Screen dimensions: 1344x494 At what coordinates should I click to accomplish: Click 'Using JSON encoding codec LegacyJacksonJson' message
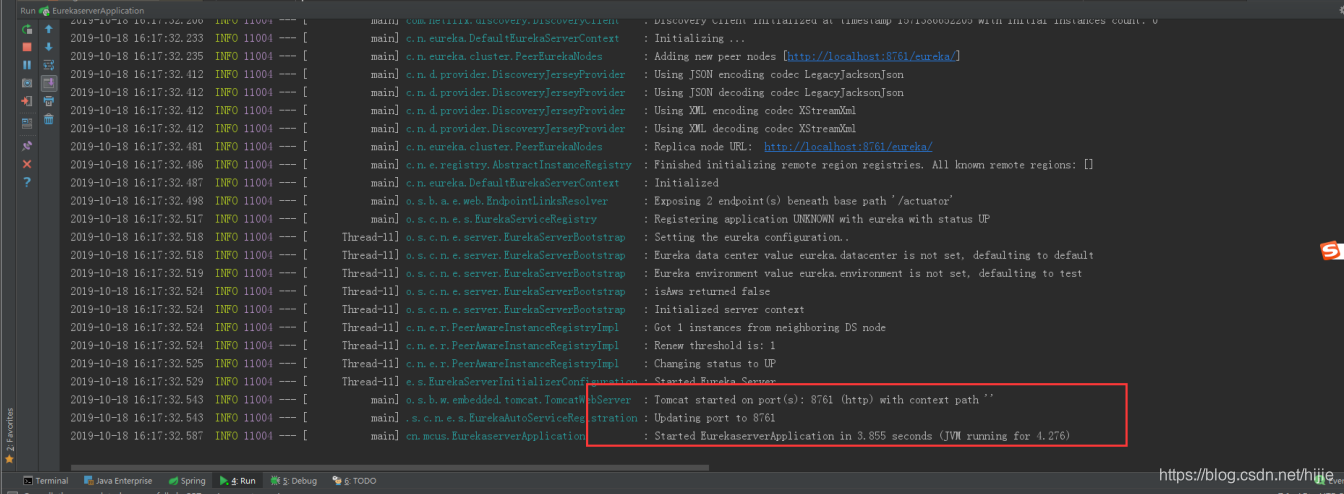point(779,75)
